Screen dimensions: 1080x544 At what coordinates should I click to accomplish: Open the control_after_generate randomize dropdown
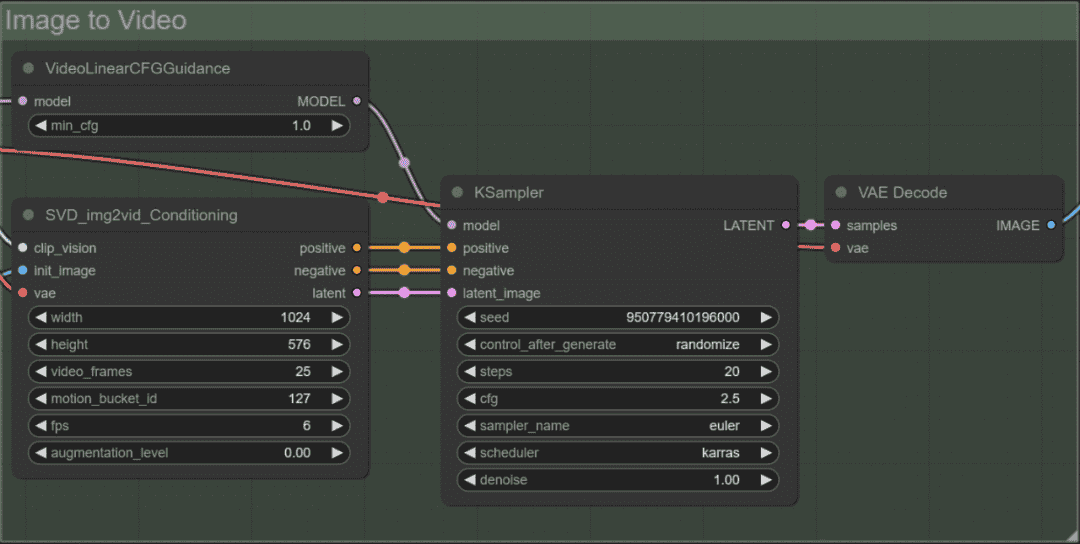(x=618, y=344)
